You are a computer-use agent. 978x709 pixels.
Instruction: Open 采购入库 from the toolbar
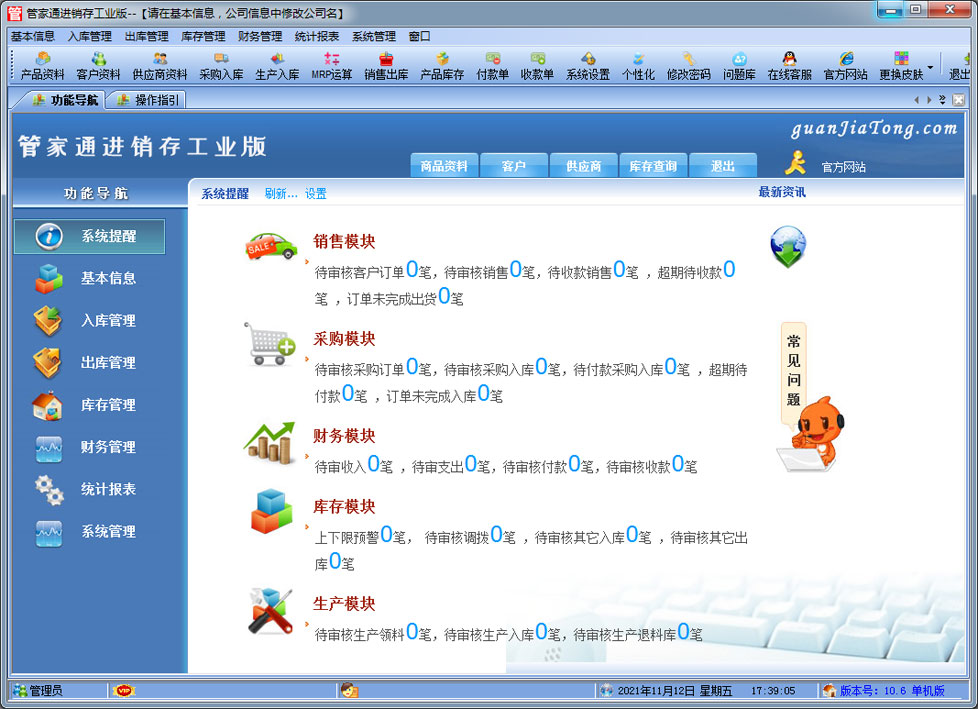pos(221,66)
